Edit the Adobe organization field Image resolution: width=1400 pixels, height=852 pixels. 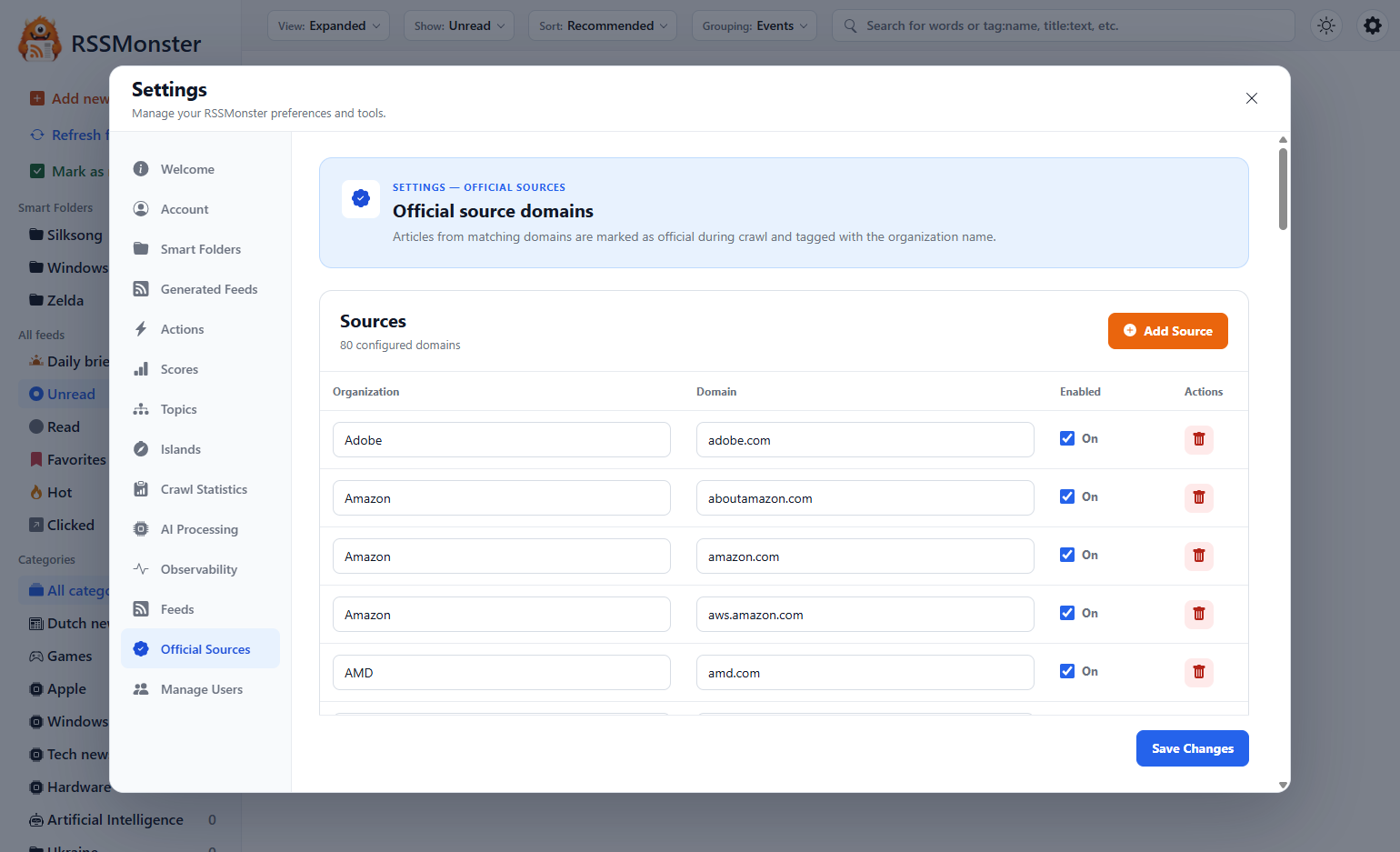pos(502,440)
